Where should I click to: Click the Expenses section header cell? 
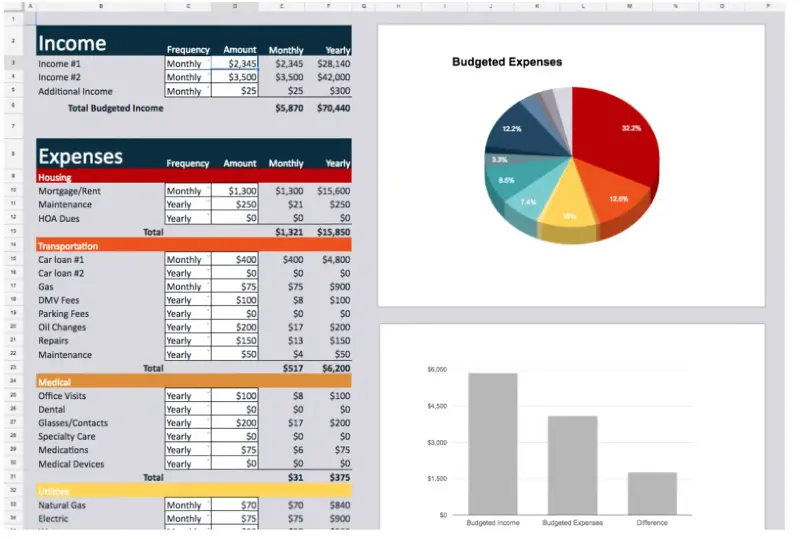(100, 153)
